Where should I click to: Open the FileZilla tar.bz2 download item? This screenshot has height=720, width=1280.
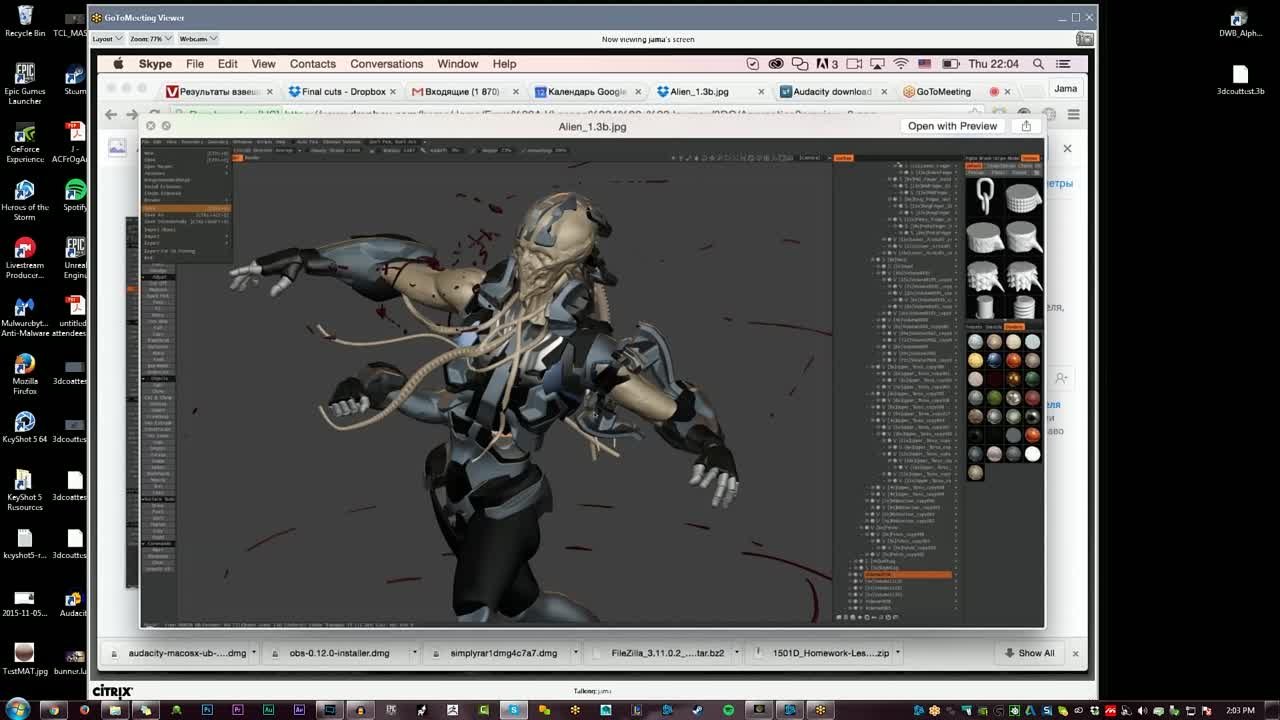pyautogui.click(x=660, y=653)
